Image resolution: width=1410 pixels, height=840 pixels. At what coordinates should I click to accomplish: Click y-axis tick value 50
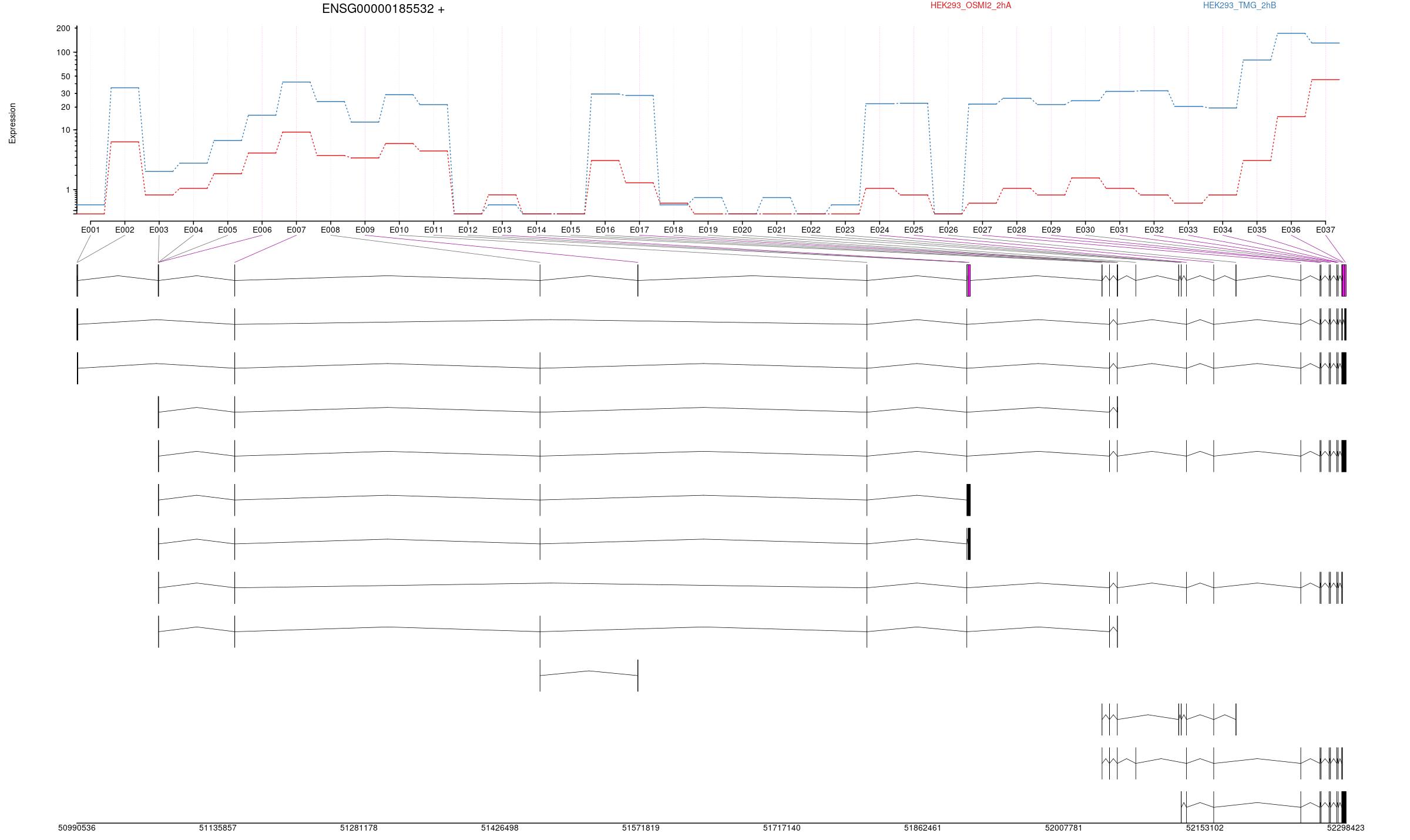pos(65,76)
